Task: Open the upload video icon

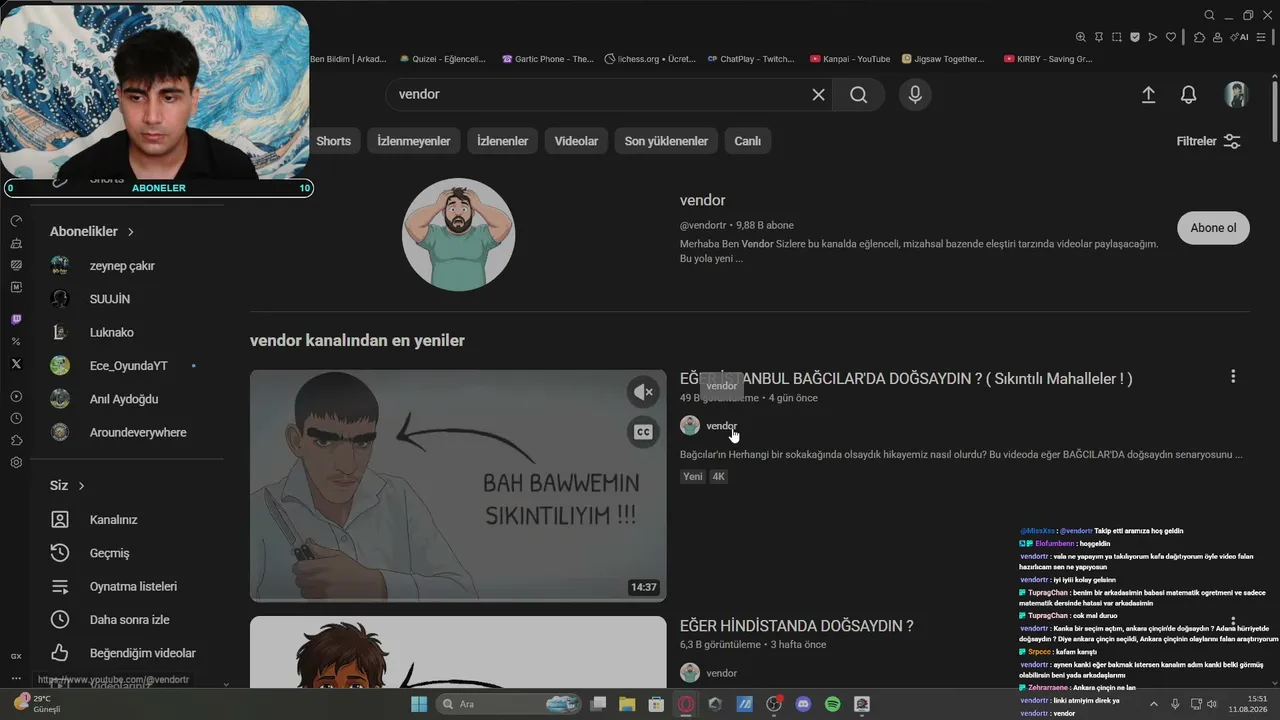Action: [1148, 94]
